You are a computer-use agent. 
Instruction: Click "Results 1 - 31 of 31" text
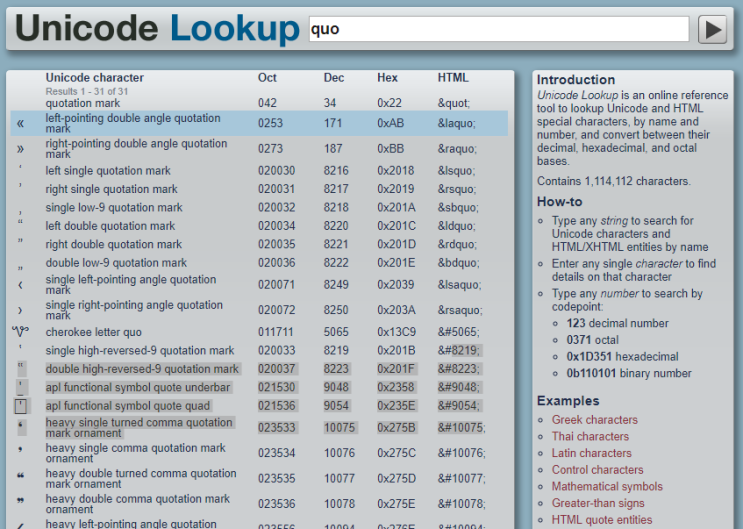tap(87, 91)
